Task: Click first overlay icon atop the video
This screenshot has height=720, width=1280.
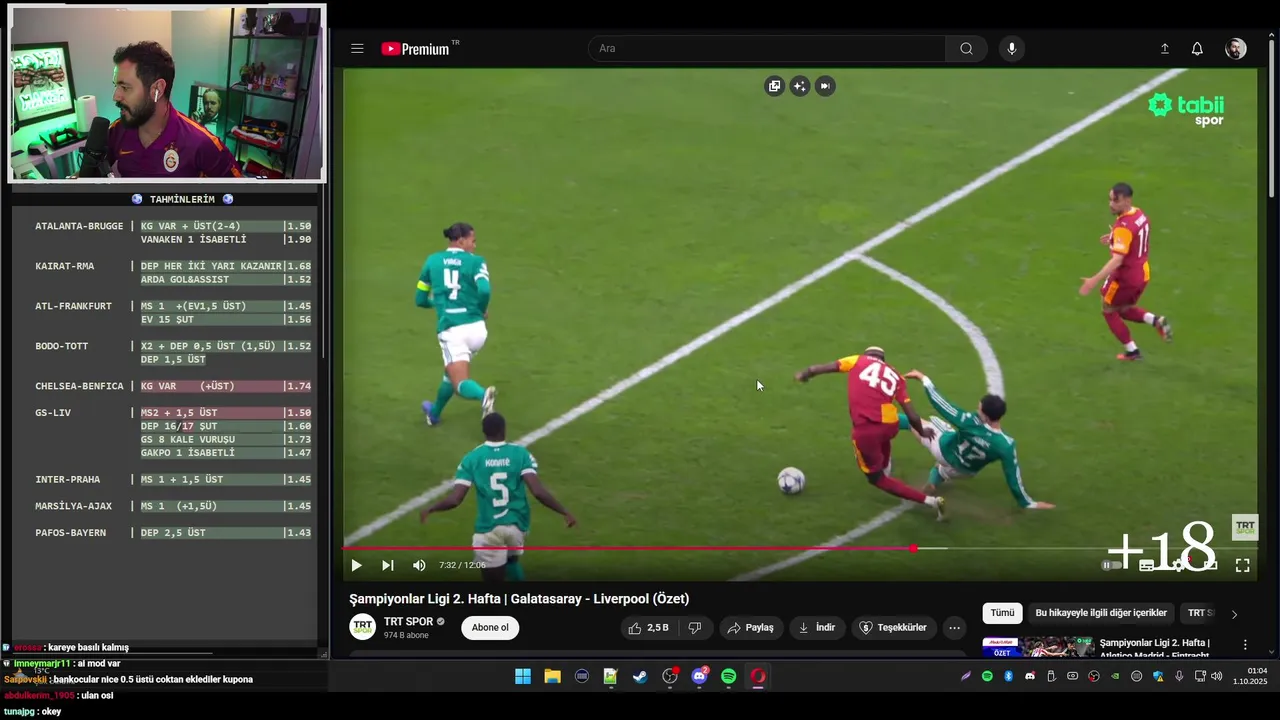Action: (774, 86)
